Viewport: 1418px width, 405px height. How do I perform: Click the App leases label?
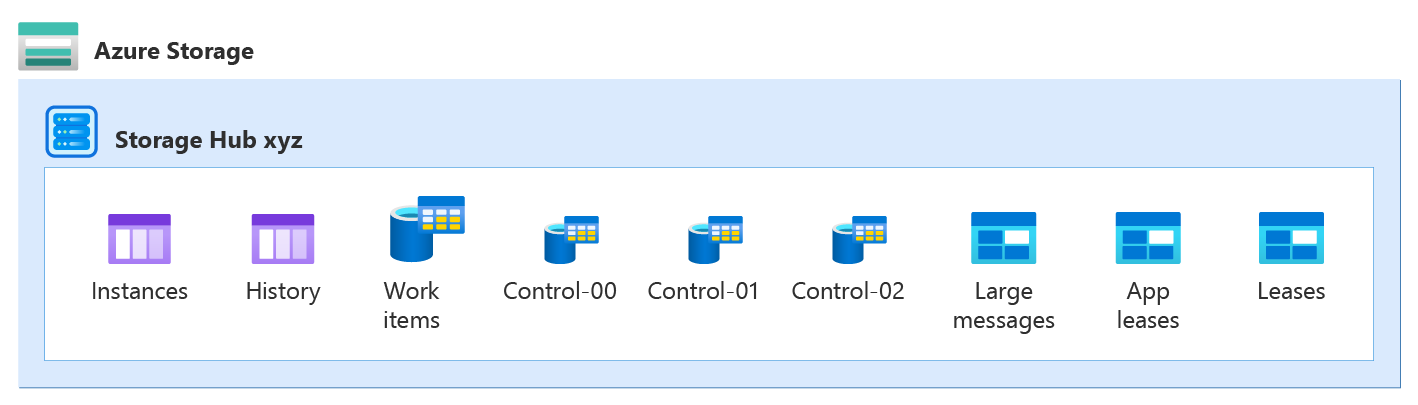[1148, 306]
